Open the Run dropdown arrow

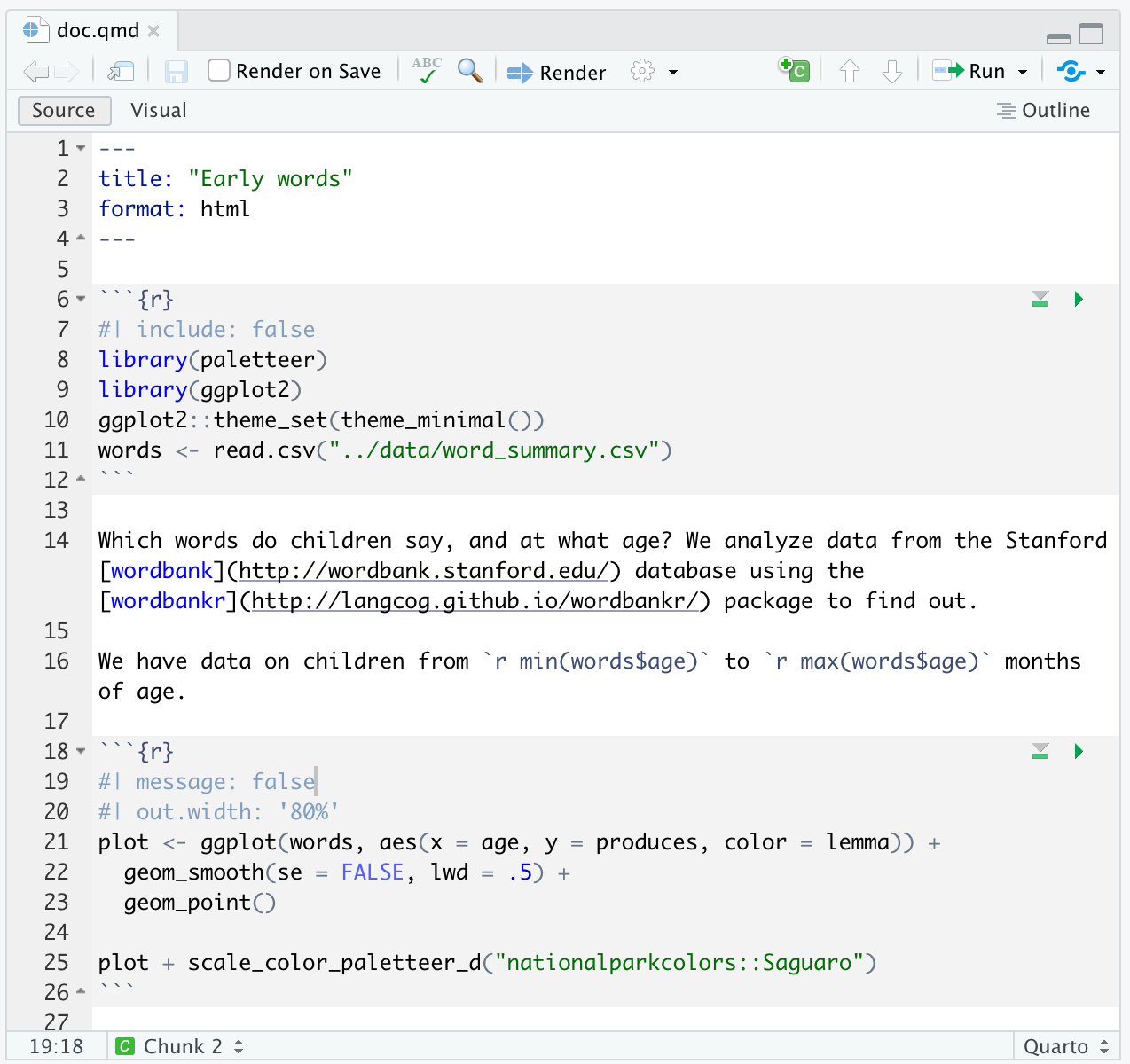(x=1023, y=72)
